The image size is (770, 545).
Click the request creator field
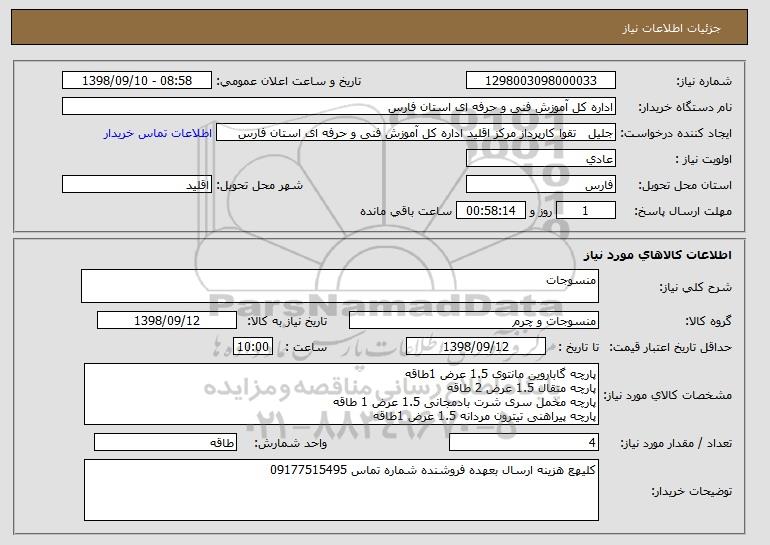[x=416, y=133]
